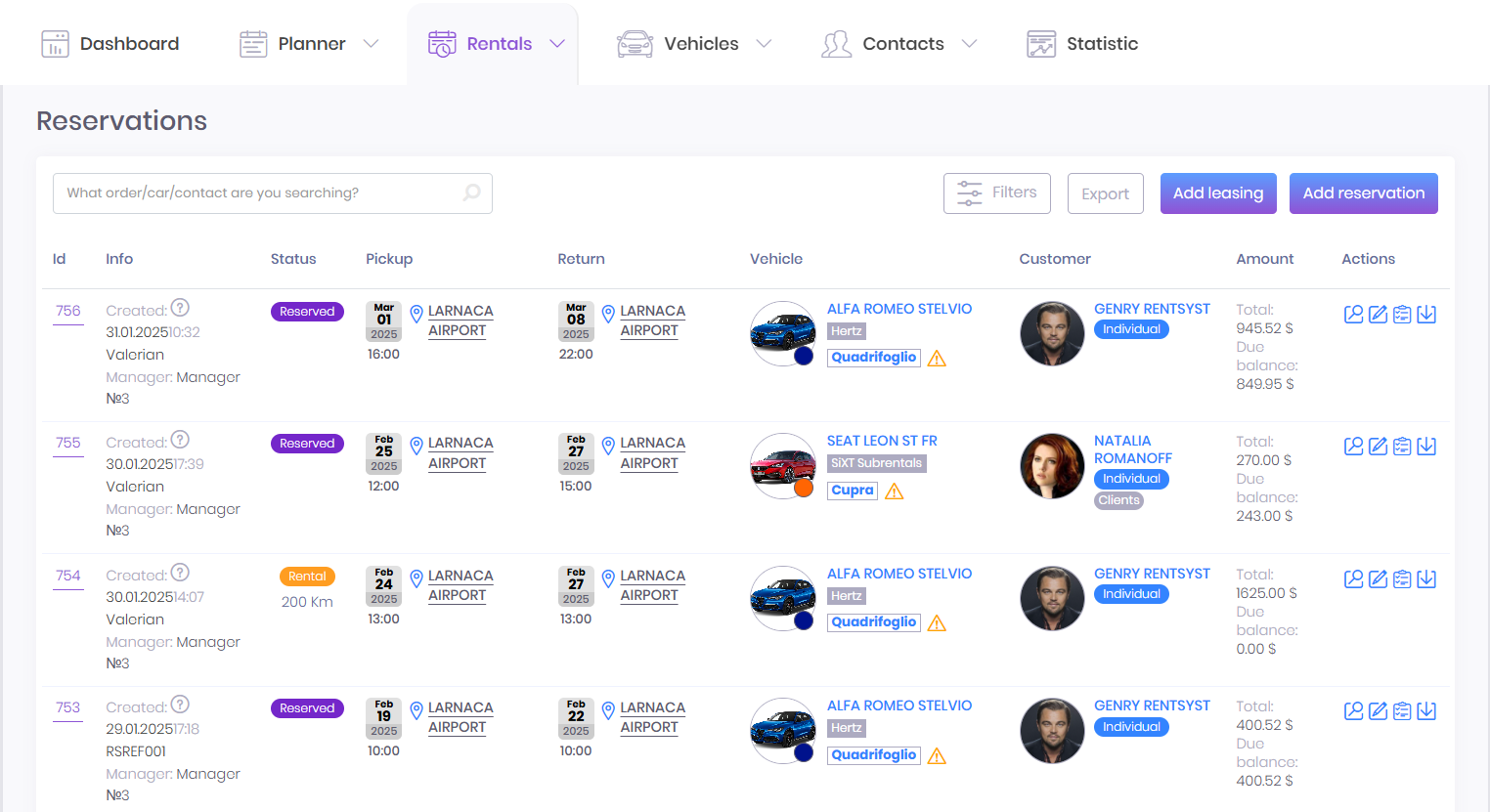Image resolution: width=1490 pixels, height=812 pixels.
Task: Go to the Statistic tab
Action: (x=1082, y=44)
